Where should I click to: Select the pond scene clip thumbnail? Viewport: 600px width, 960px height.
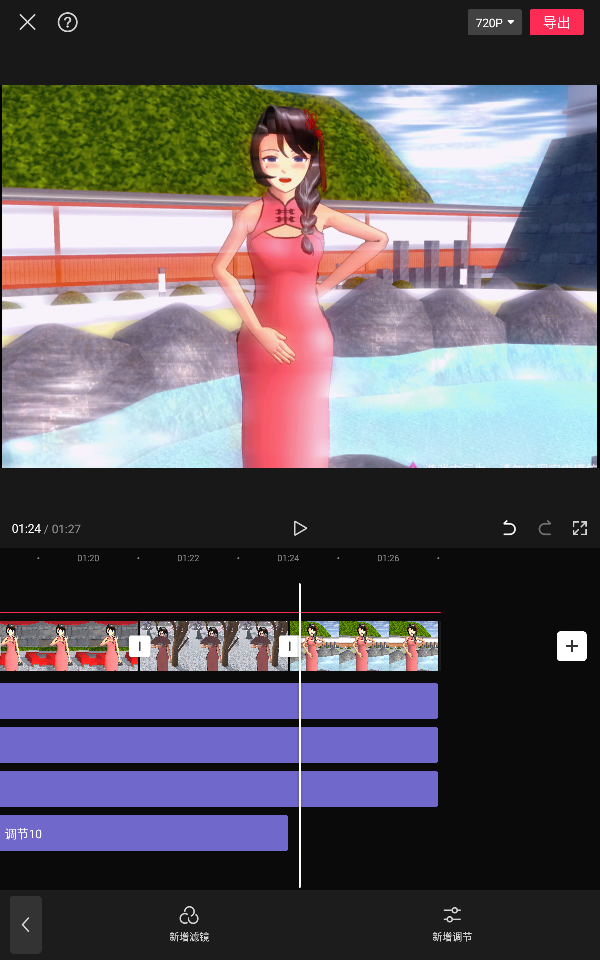[370, 646]
